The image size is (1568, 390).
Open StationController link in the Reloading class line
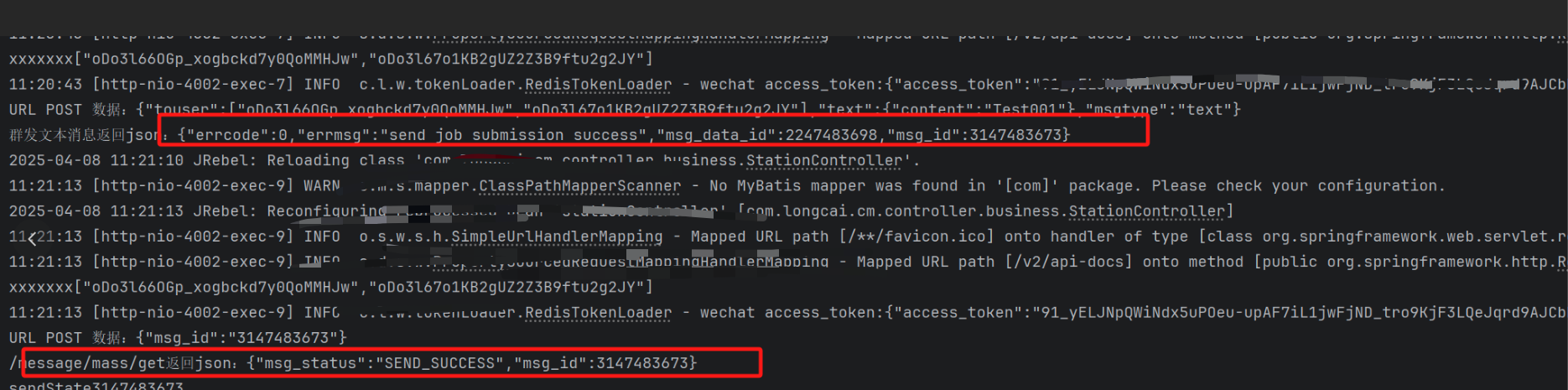point(824,160)
